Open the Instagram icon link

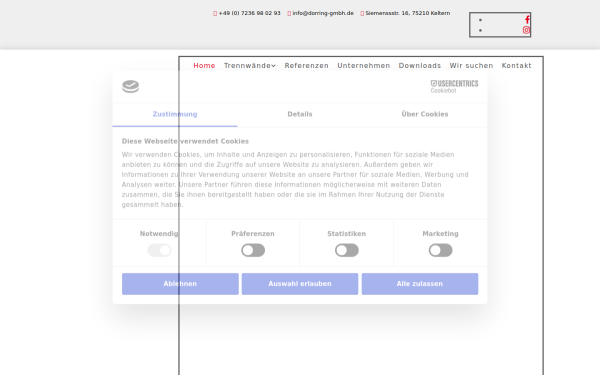526,30
